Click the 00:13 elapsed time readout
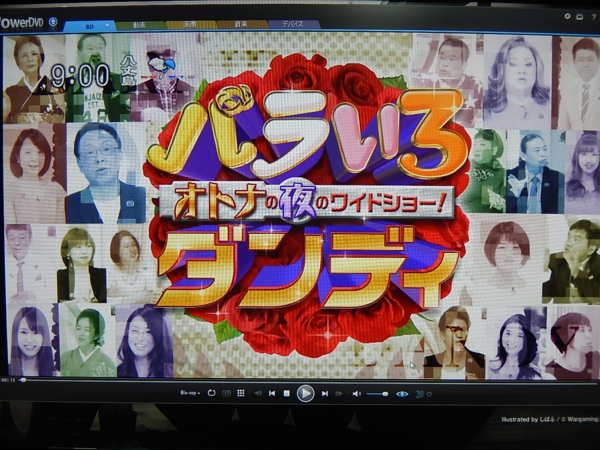 pyautogui.click(x=8, y=380)
